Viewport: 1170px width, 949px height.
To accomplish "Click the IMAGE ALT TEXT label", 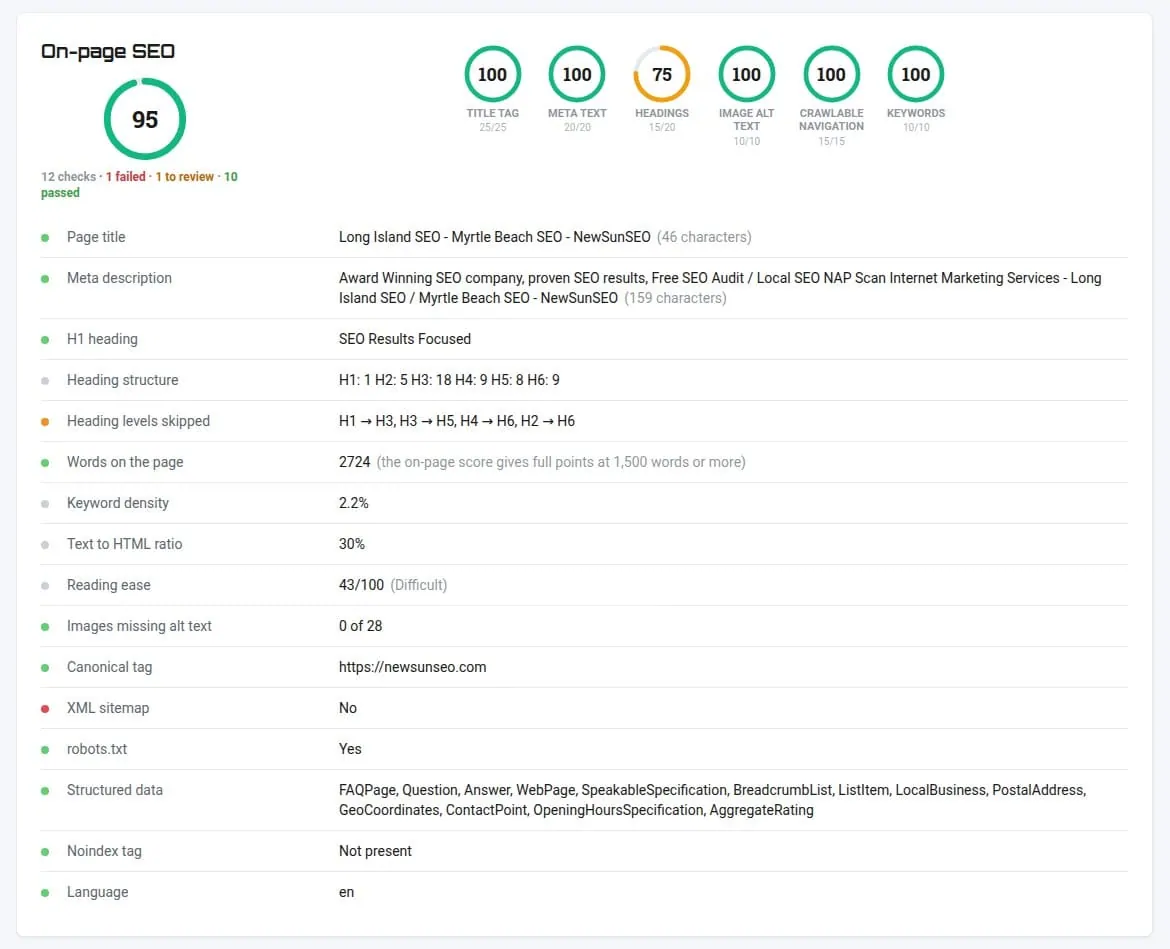I will click(746, 119).
